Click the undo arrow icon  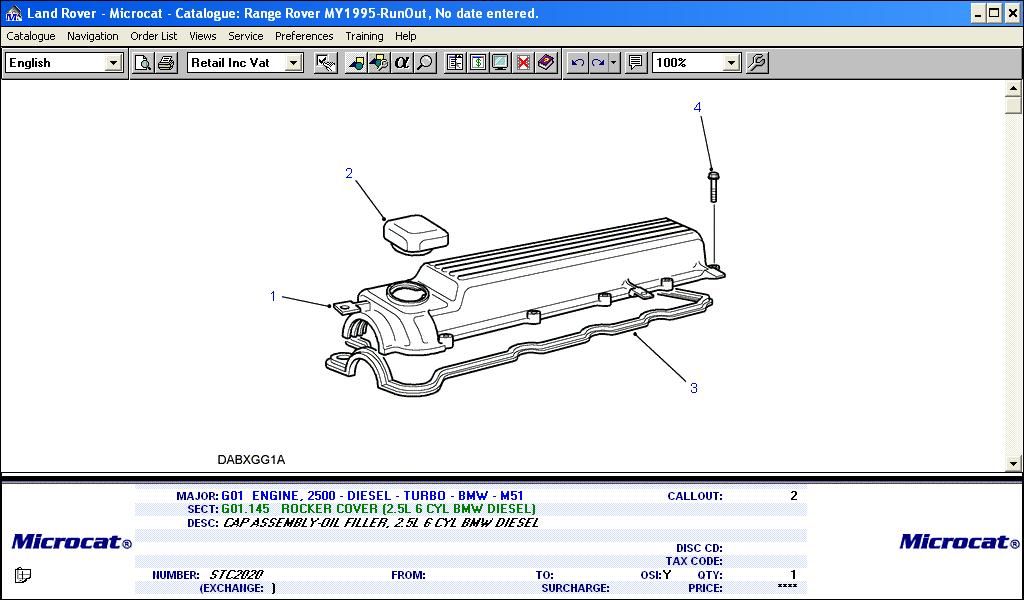577,63
